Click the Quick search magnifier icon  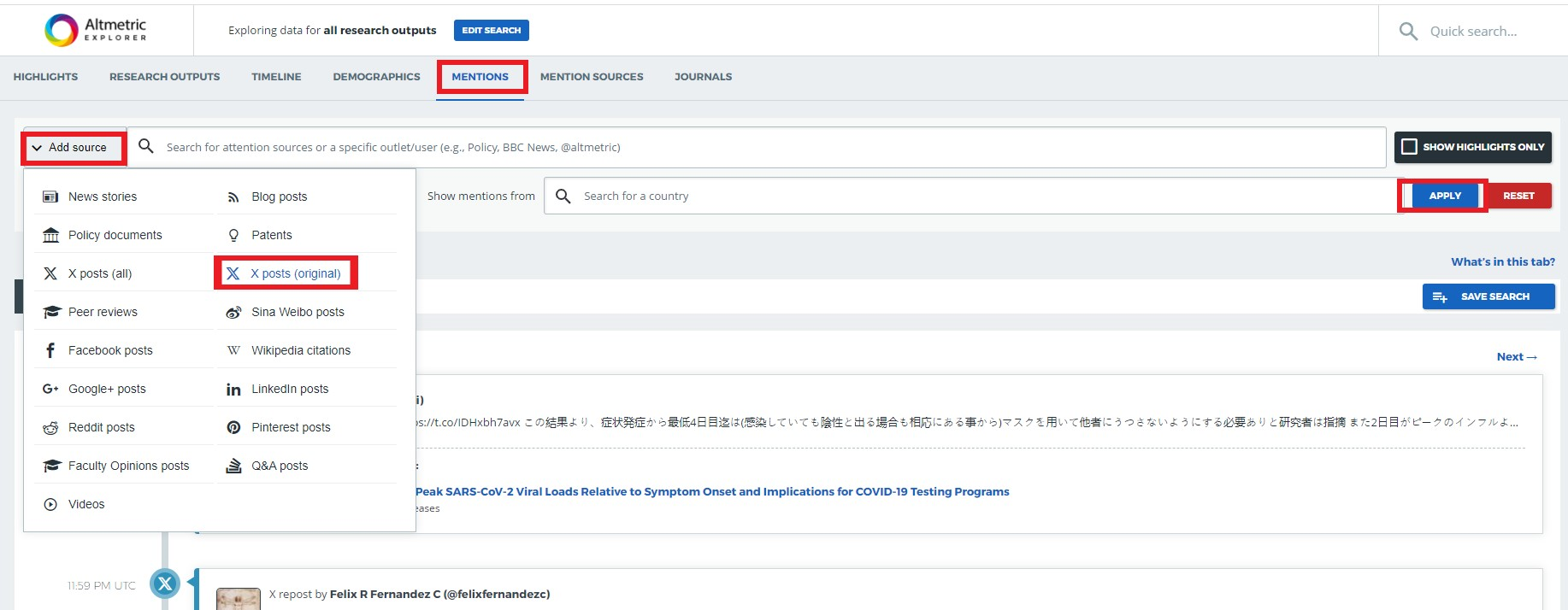click(x=1407, y=32)
